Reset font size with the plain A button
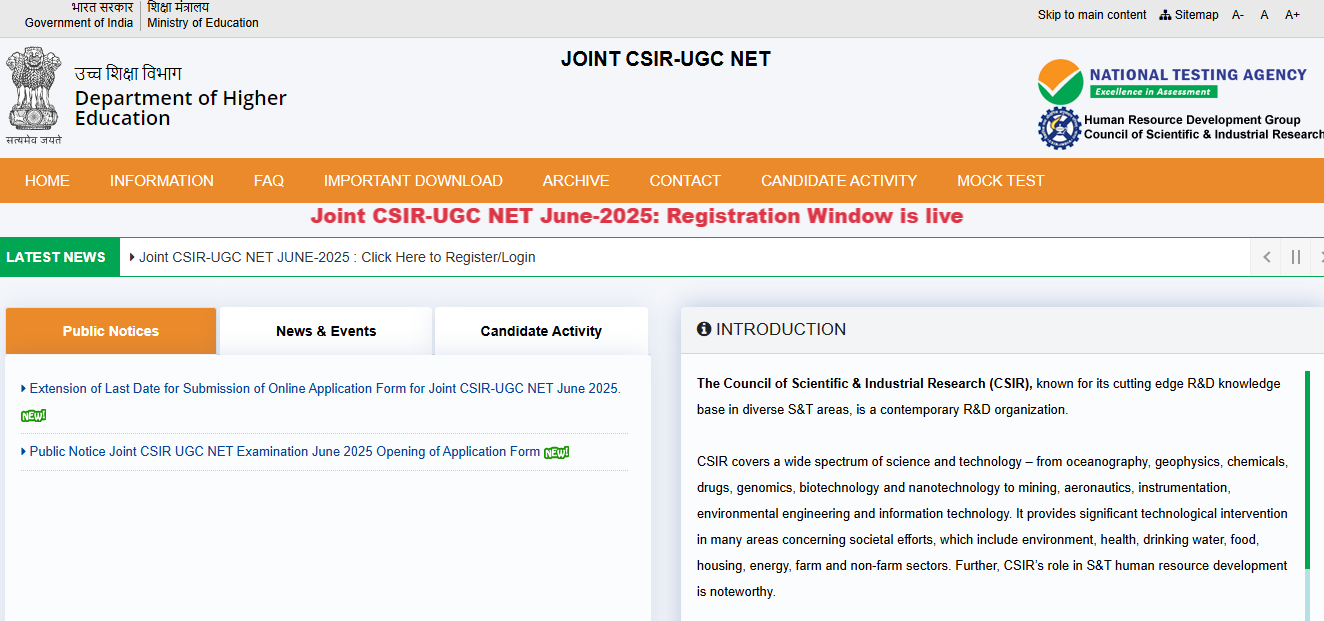This screenshot has width=1324, height=621. coord(1264,15)
